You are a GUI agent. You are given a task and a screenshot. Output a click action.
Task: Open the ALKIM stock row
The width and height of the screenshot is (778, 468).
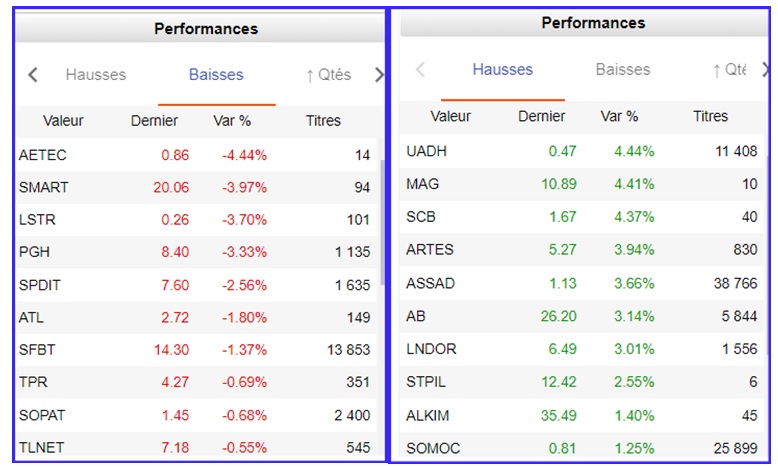pos(428,415)
